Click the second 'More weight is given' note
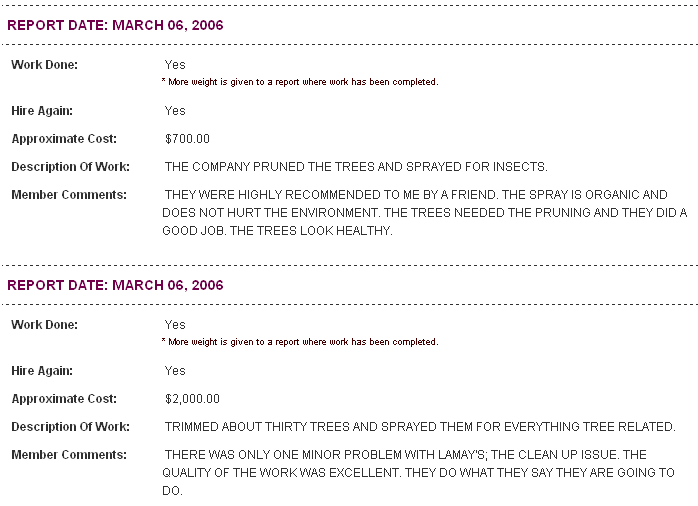Image resolution: width=698 pixels, height=506 pixels. click(x=300, y=342)
